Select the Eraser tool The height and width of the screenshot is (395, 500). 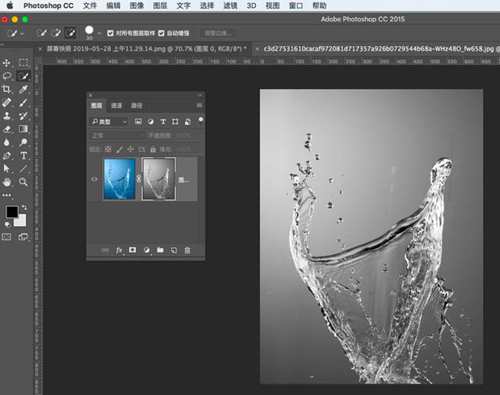point(6,129)
